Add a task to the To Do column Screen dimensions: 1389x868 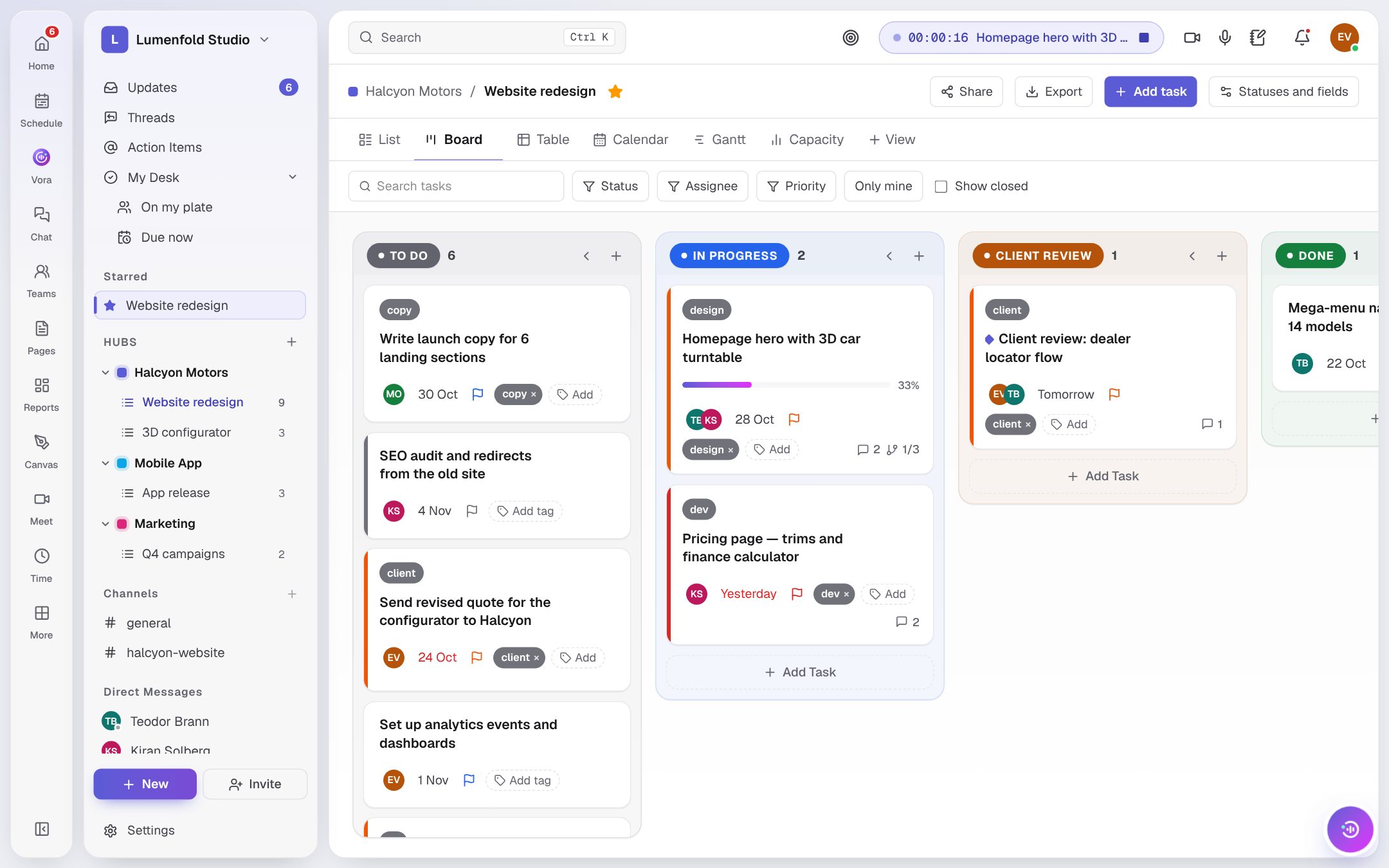pos(615,256)
